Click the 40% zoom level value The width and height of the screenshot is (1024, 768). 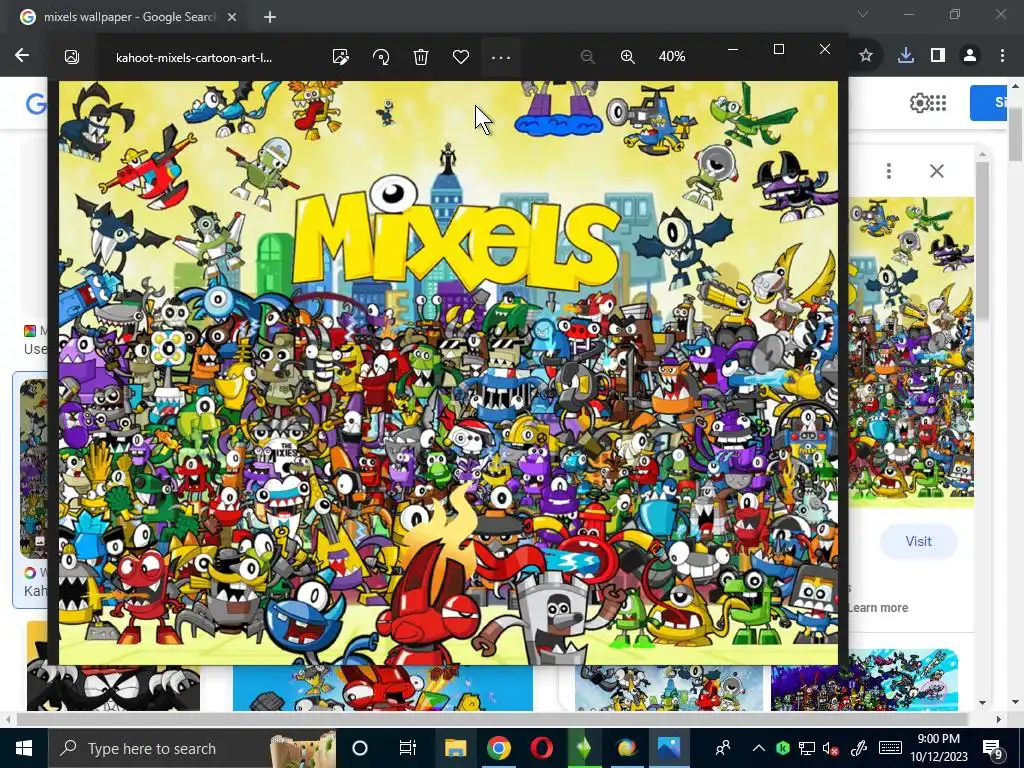tap(671, 57)
